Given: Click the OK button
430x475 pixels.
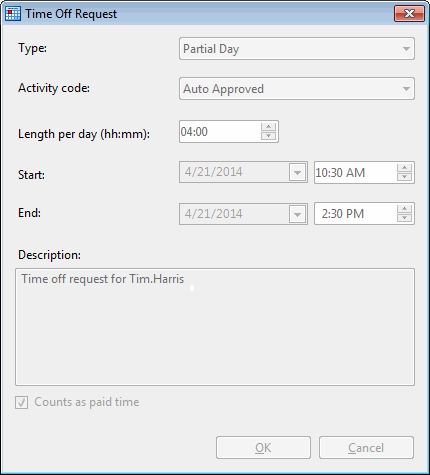Looking at the screenshot, I should tap(263, 448).
